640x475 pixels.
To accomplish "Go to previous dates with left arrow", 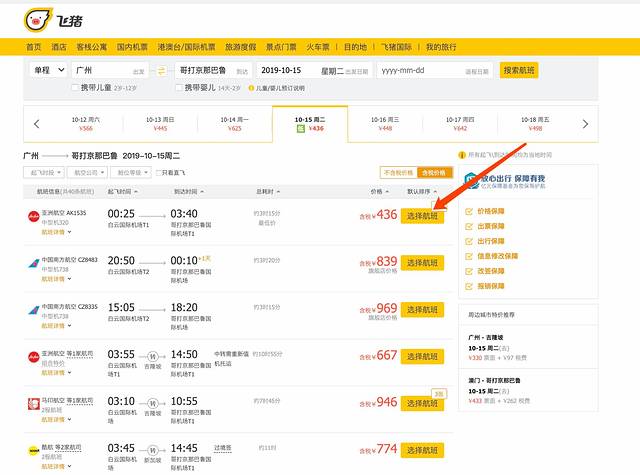I will coord(37,124).
